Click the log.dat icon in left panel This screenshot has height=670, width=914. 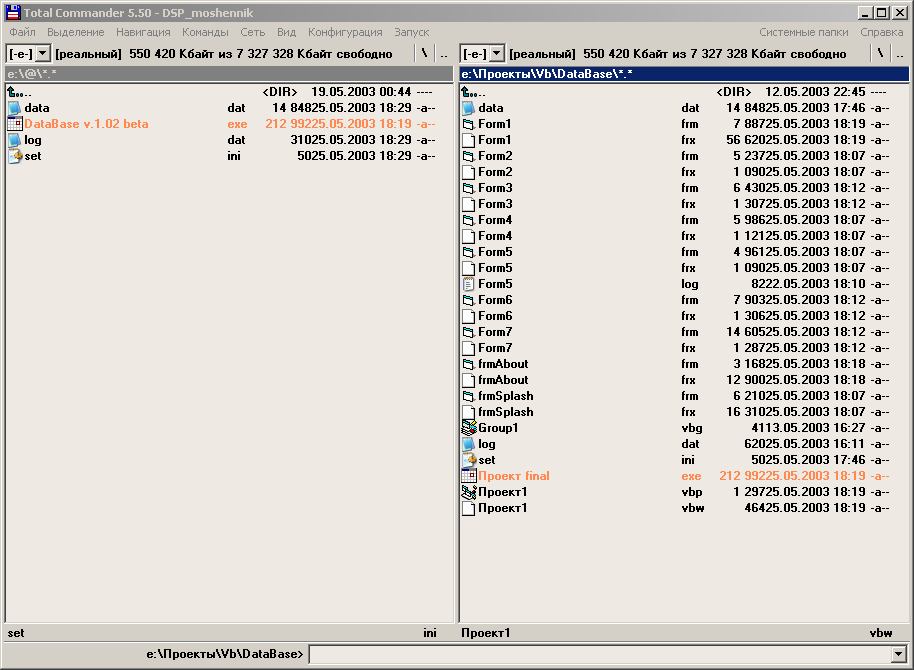14,140
